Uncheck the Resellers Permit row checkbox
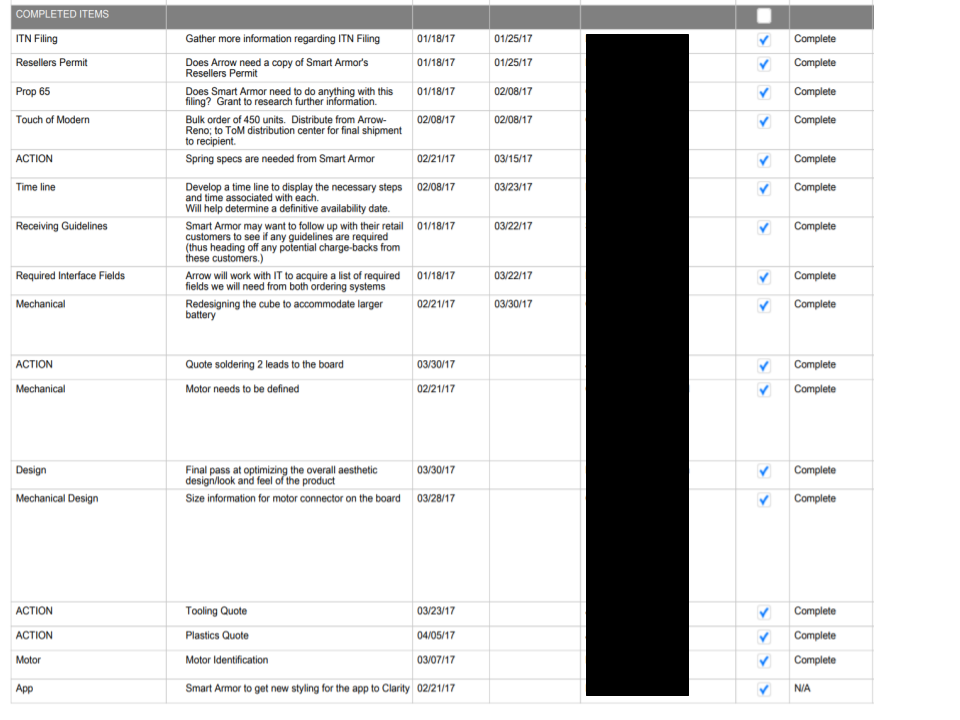This screenshot has height=720, width=960. pyautogui.click(x=763, y=64)
